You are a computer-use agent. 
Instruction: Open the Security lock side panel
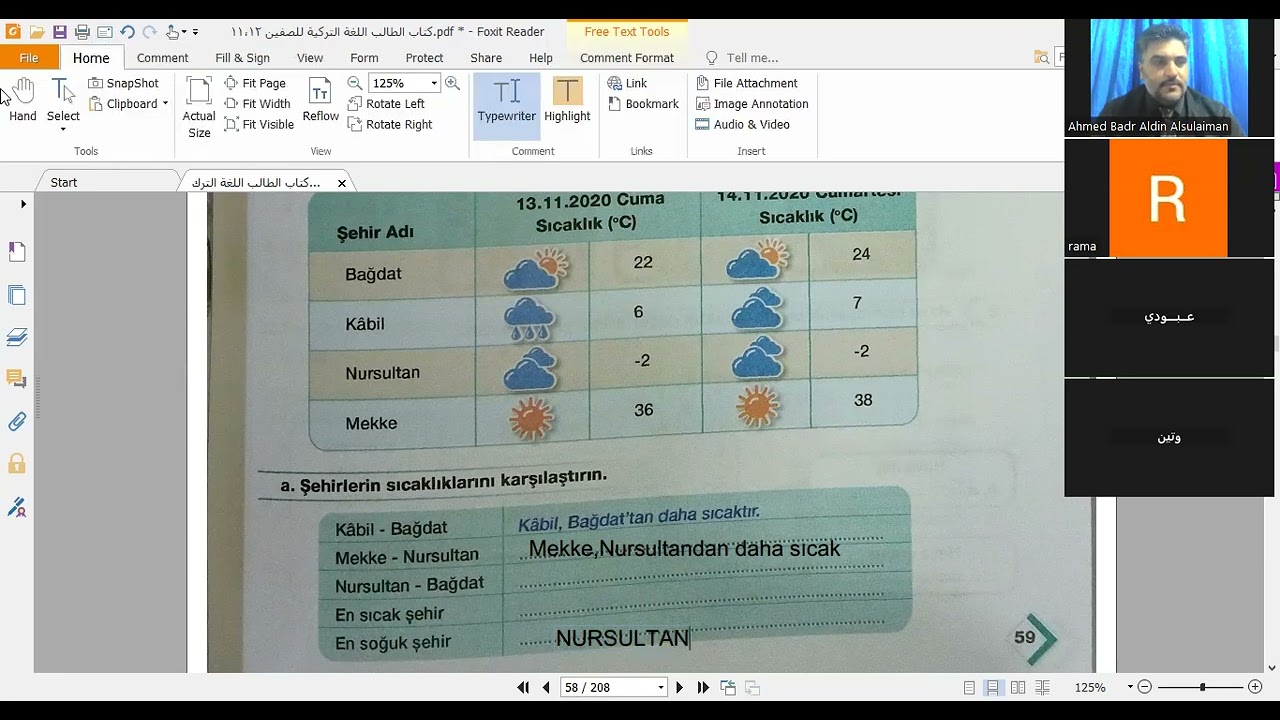tap(17, 464)
